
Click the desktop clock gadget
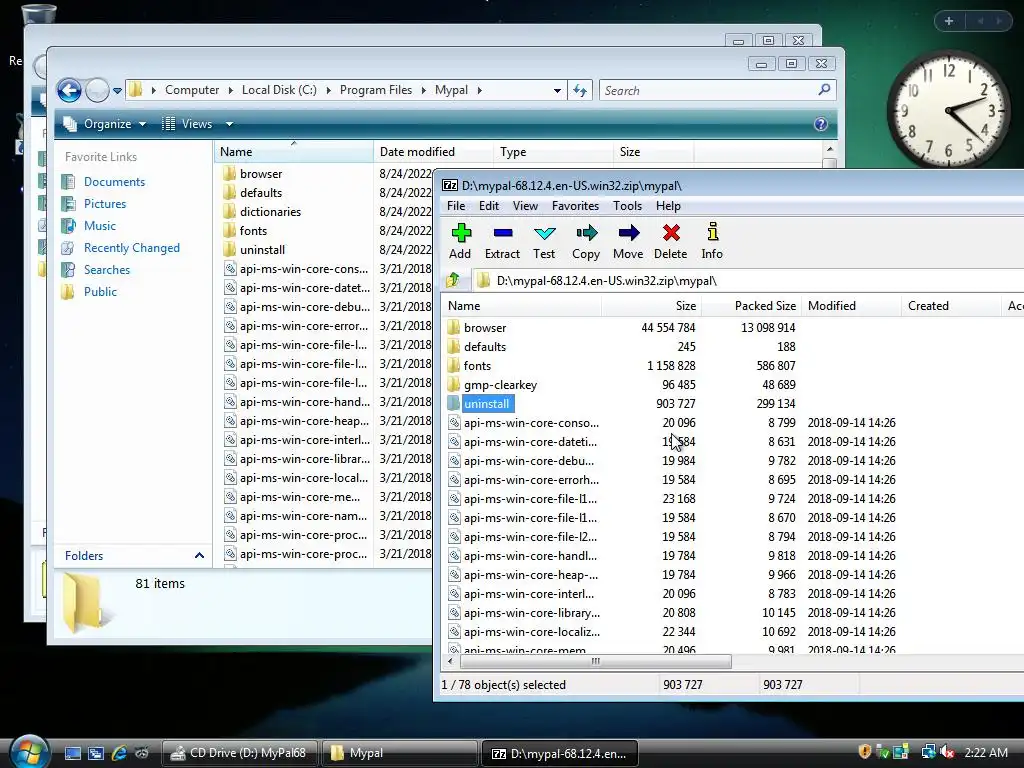(947, 110)
